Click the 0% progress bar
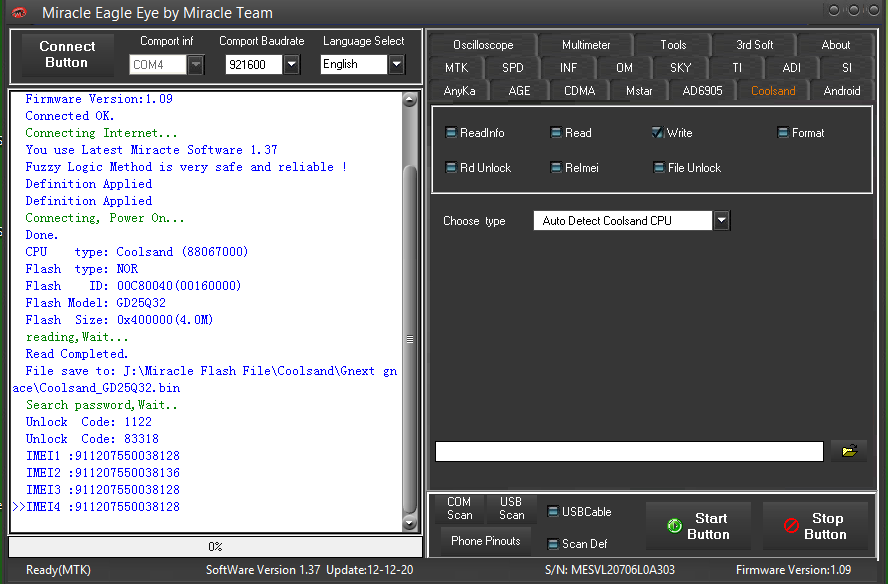This screenshot has width=888, height=584. click(215, 547)
